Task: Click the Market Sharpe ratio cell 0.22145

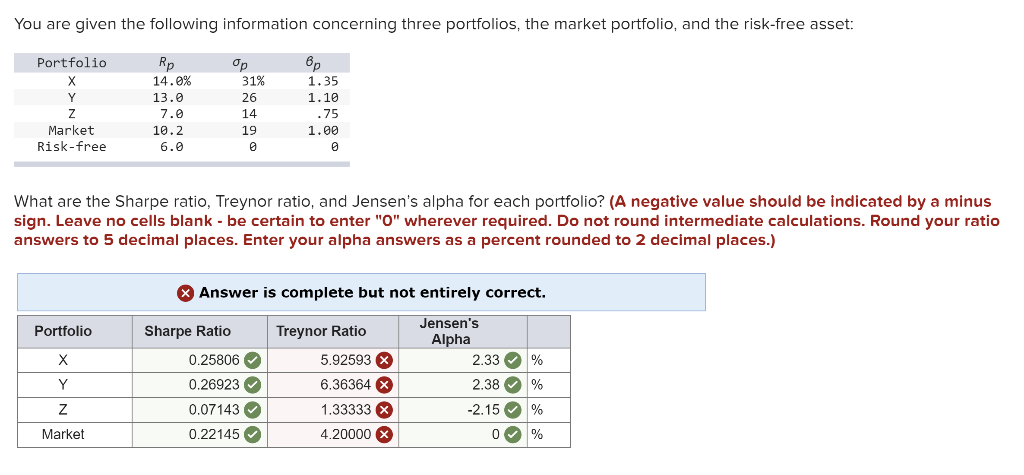Action: [215, 435]
